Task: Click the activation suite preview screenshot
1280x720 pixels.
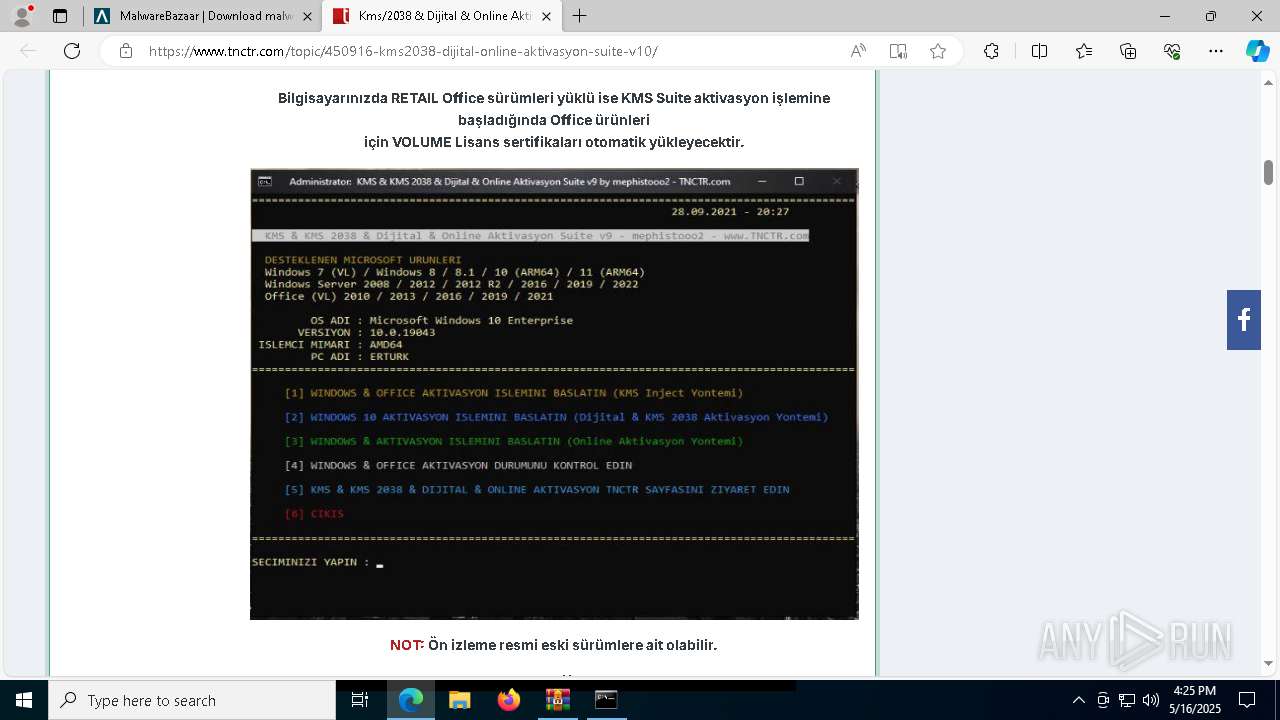Action: (x=554, y=394)
